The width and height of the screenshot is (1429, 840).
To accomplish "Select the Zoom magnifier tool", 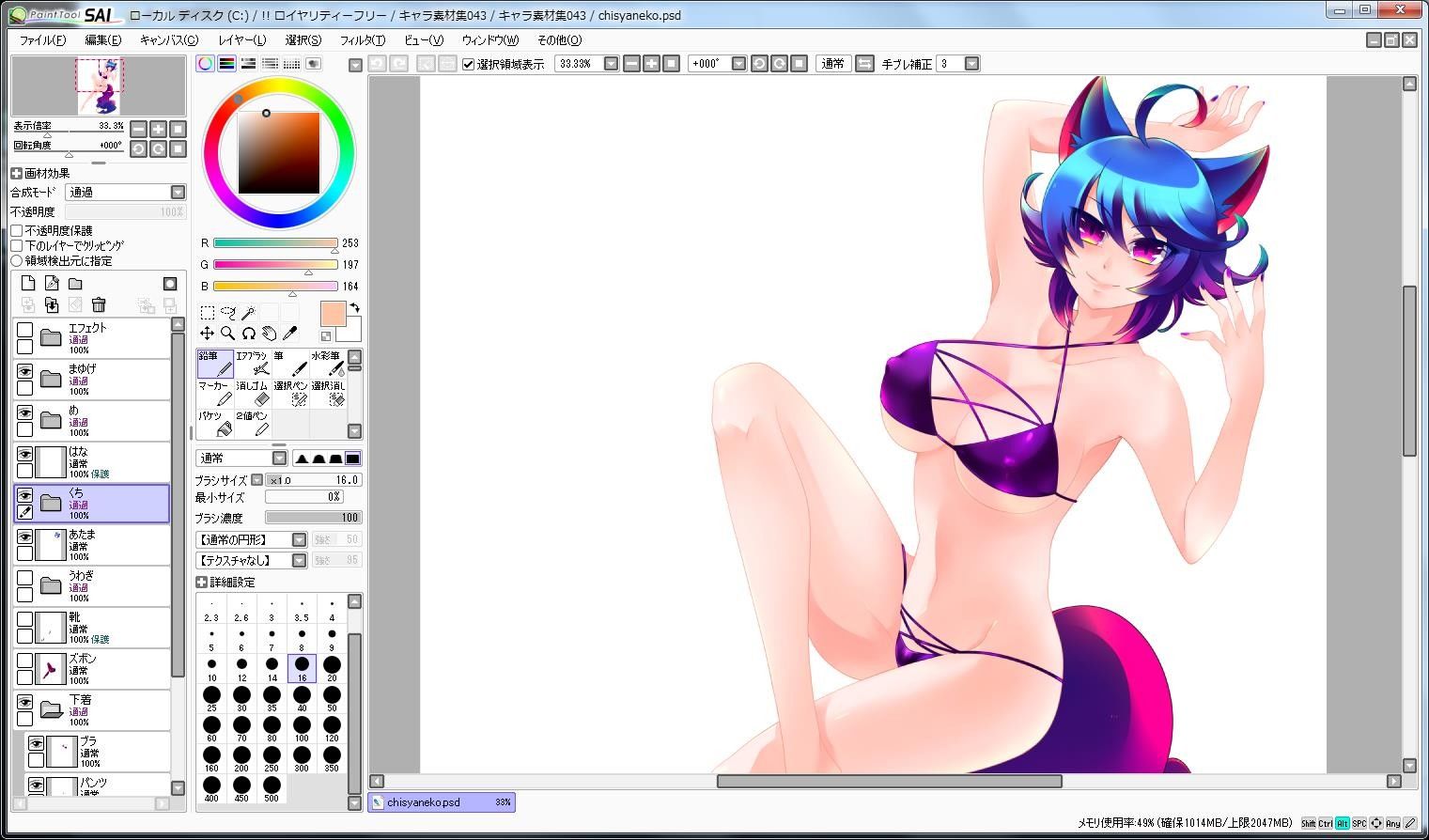I will click(x=227, y=334).
